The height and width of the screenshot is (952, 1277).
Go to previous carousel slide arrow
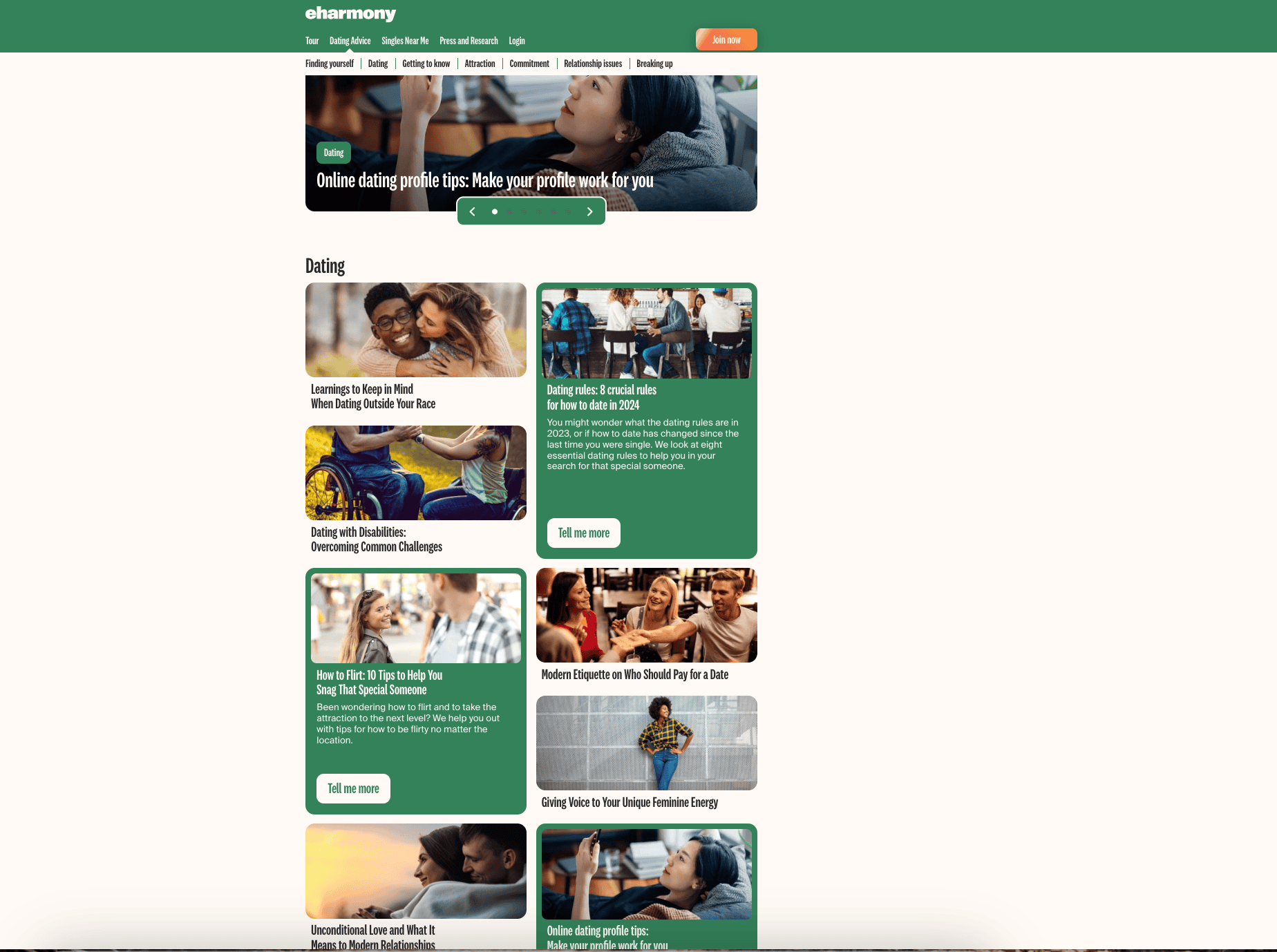coord(473,211)
